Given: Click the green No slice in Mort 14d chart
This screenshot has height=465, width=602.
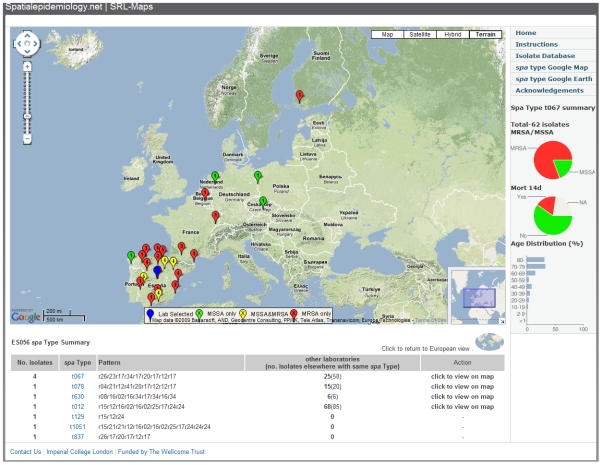Looking at the screenshot, I should [553, 223].
